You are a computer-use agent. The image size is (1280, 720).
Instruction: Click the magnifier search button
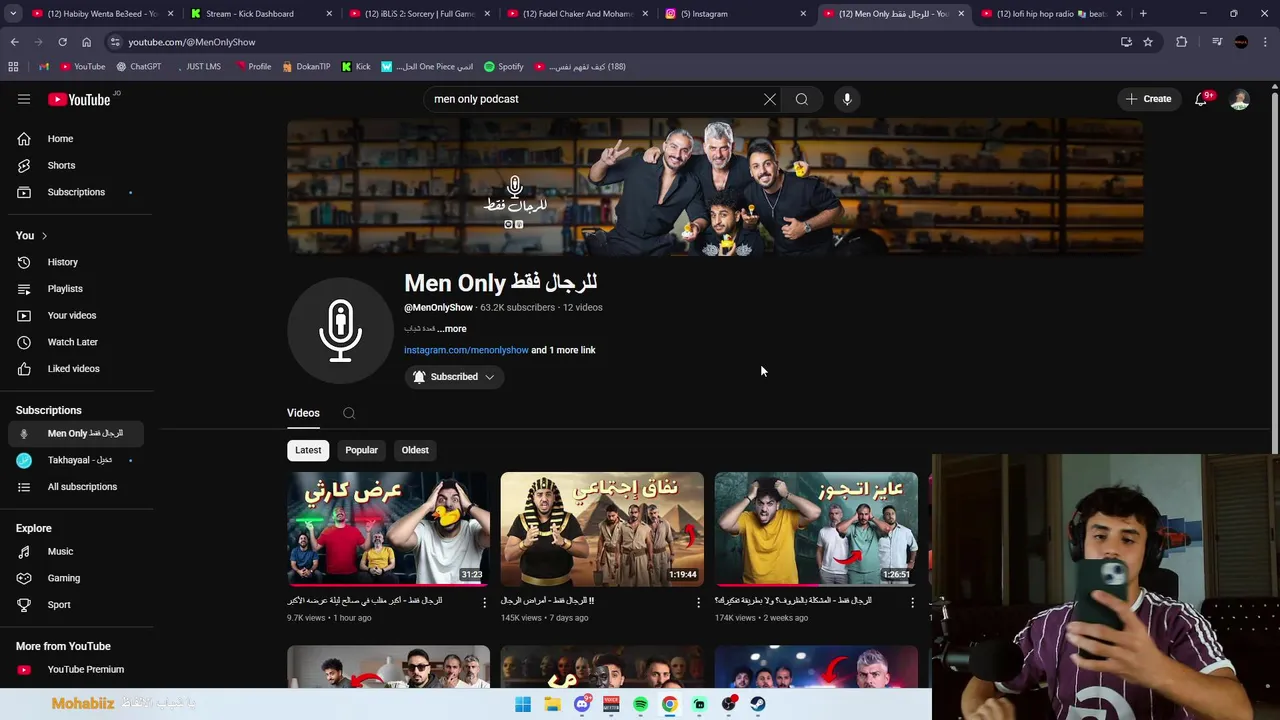802,99
